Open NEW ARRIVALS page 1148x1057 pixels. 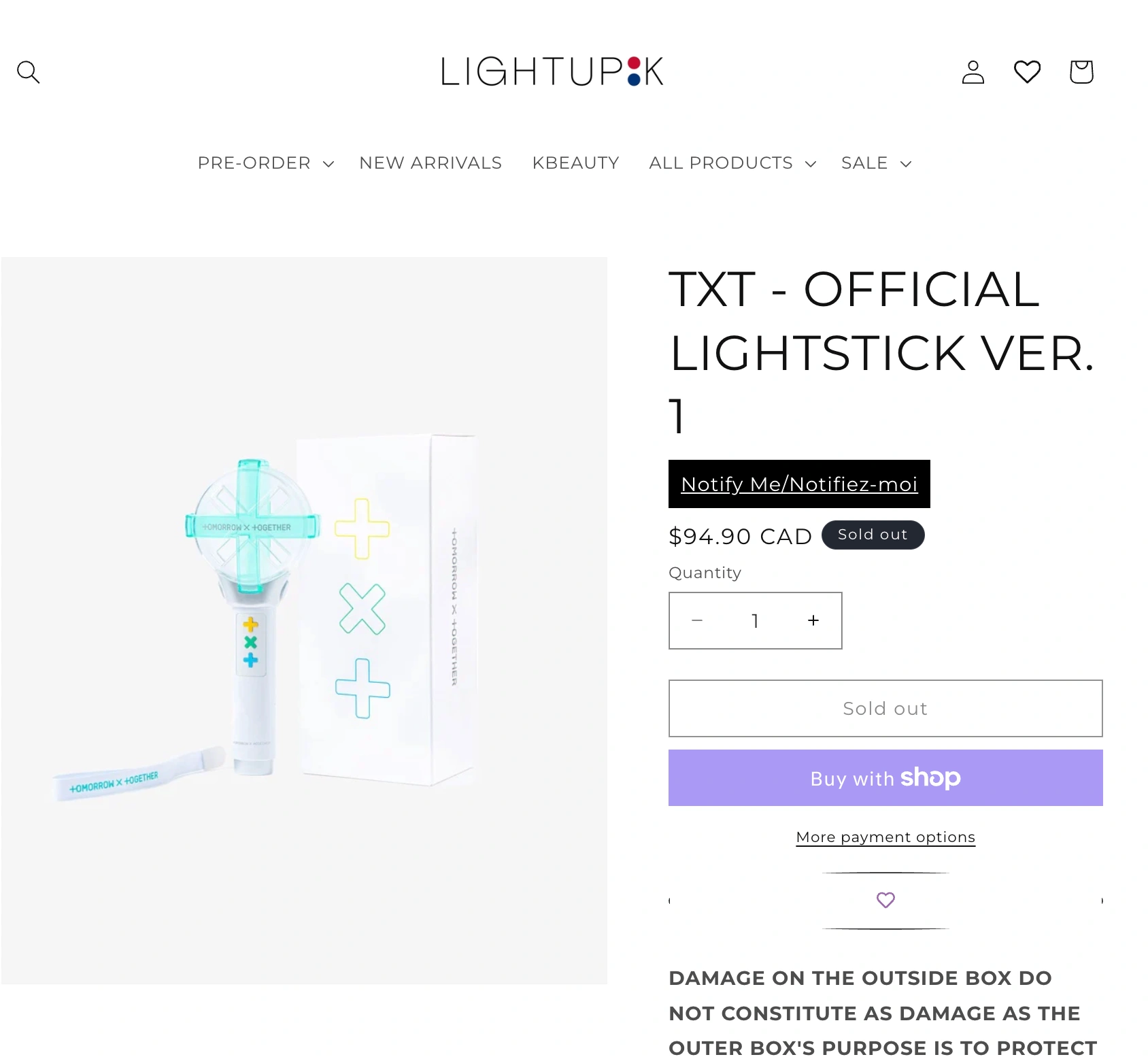click(x=430, y=163)
